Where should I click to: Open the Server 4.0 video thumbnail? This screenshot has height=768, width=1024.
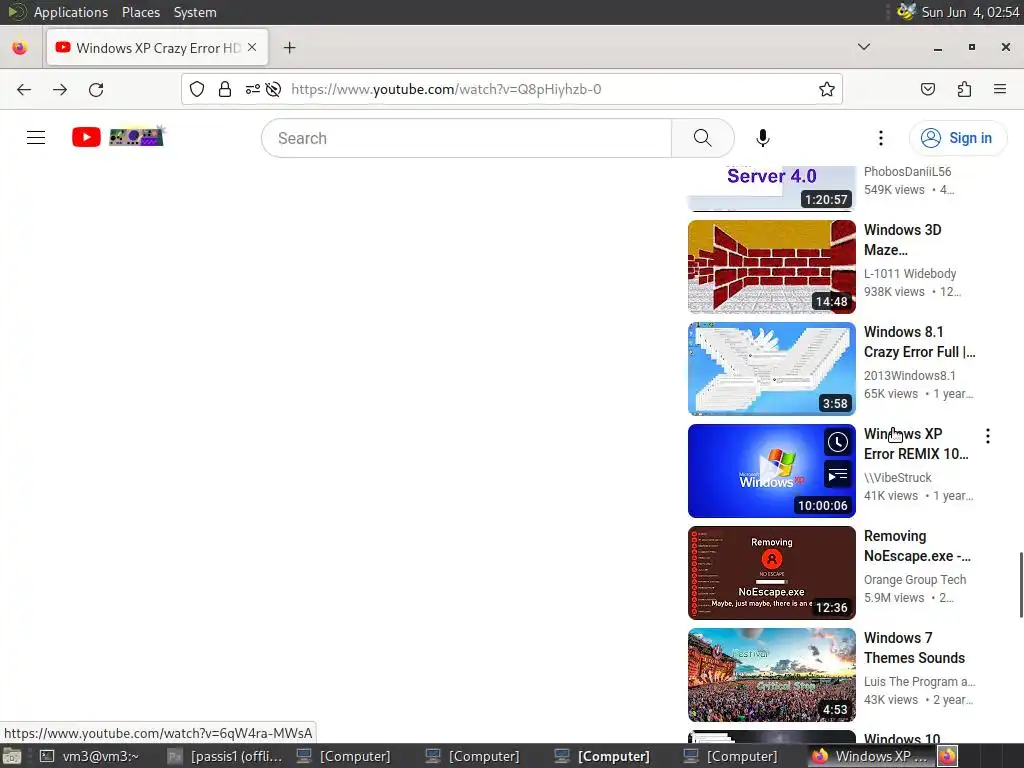pos(771,189)
